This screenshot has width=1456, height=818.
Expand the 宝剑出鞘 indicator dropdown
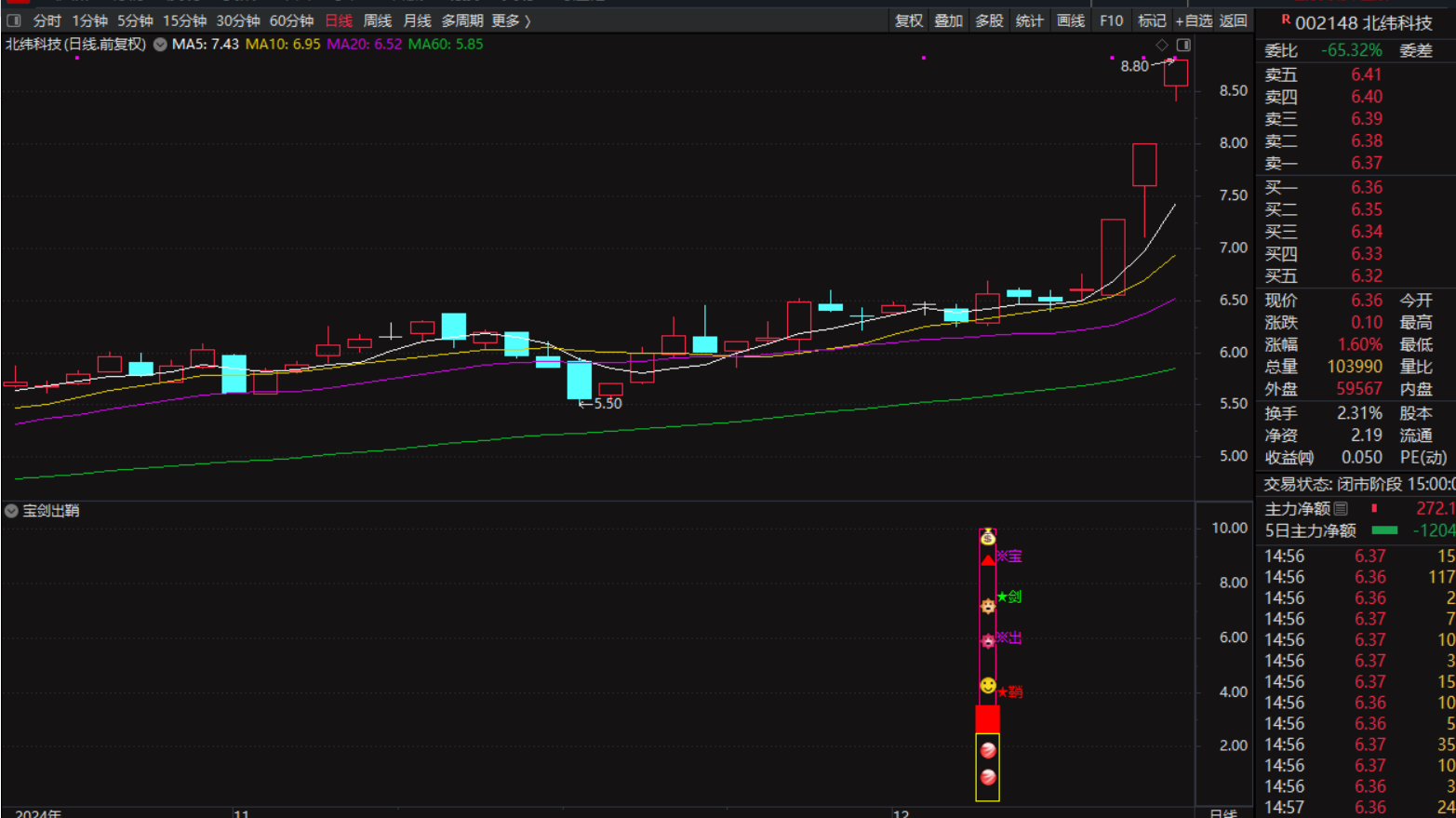coord(11,511)
